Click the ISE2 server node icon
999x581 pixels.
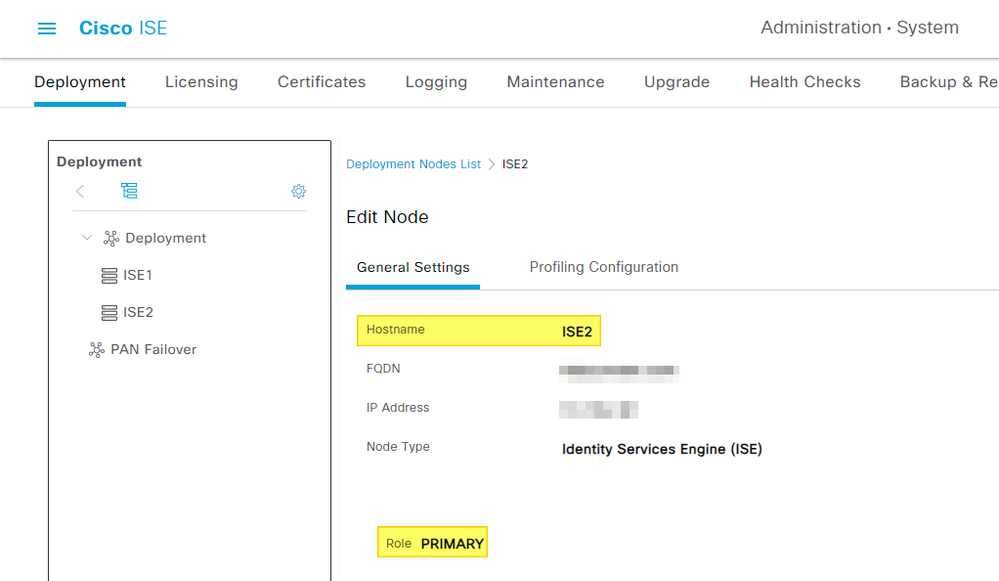(x=109, y=312)
